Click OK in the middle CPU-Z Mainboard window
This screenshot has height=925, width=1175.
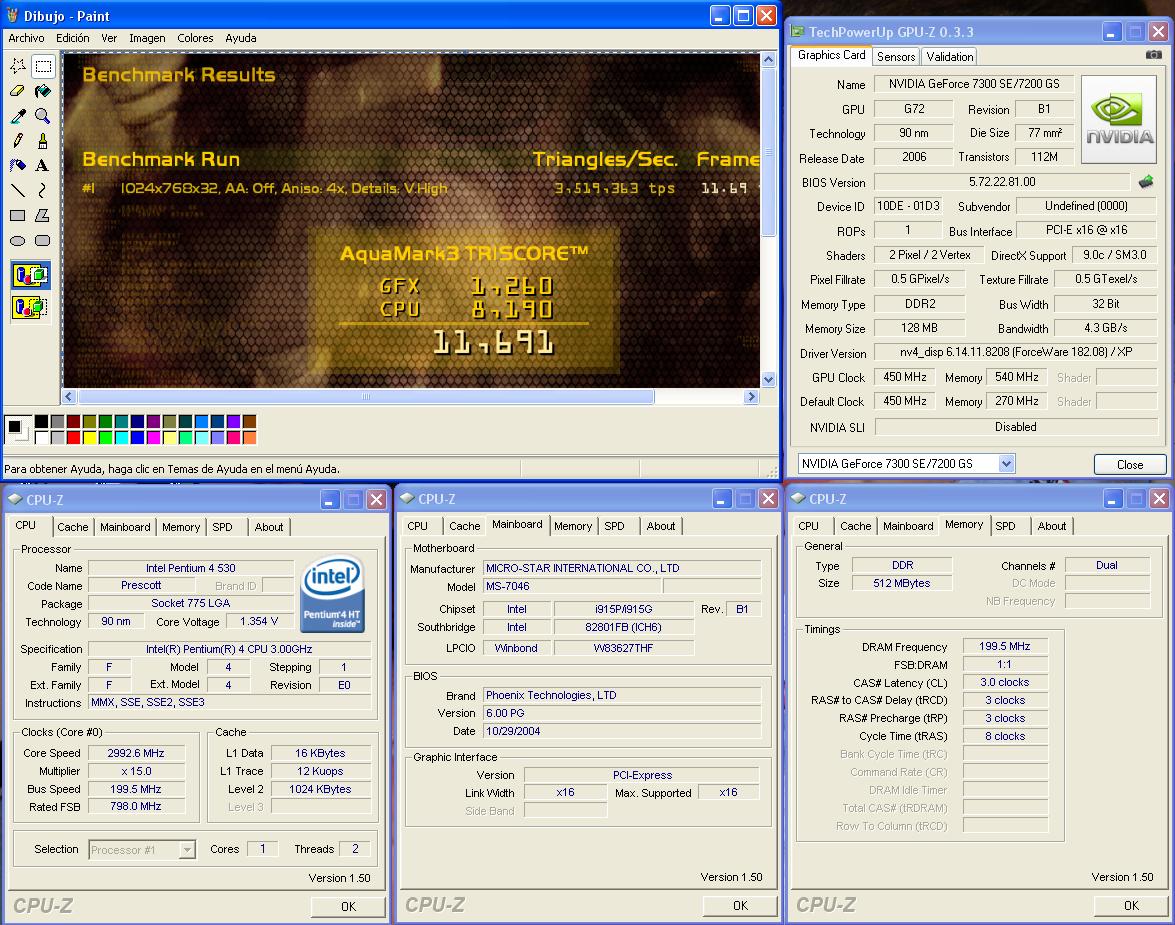(740, 906)
